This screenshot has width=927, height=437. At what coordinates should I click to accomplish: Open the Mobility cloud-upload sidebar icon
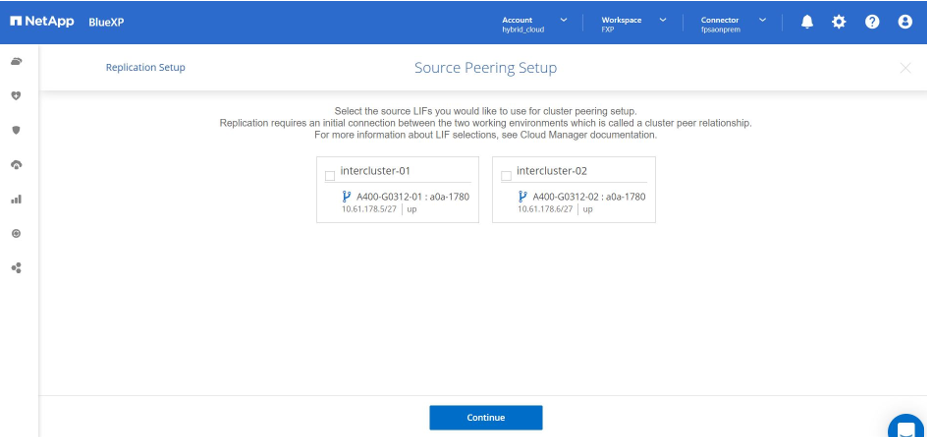tap(16, 164)
